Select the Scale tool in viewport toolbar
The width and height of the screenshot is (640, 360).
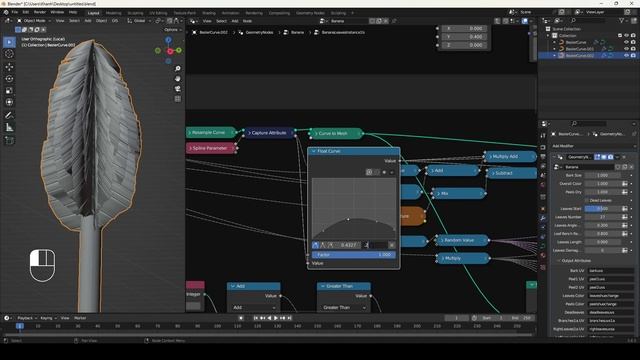[9, 91]
